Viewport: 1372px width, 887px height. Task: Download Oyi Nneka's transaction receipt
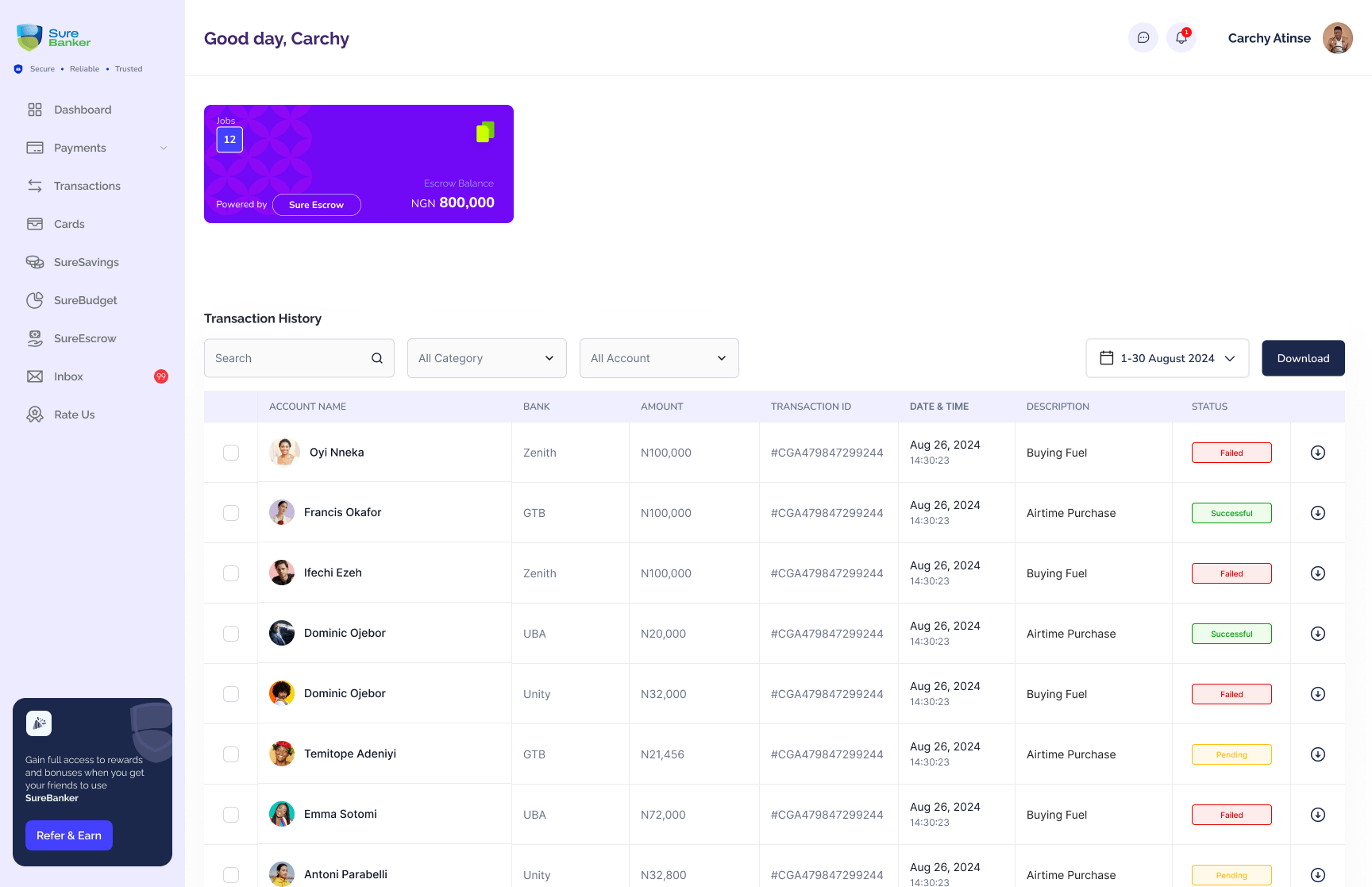[x=1318, y=453]
